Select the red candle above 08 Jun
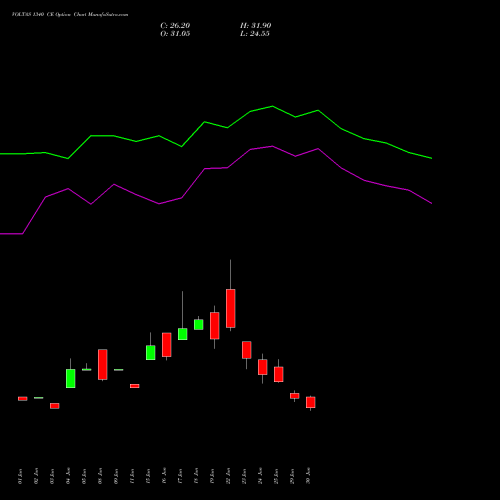Screen dimensions: 500x500 pos(103,364)
